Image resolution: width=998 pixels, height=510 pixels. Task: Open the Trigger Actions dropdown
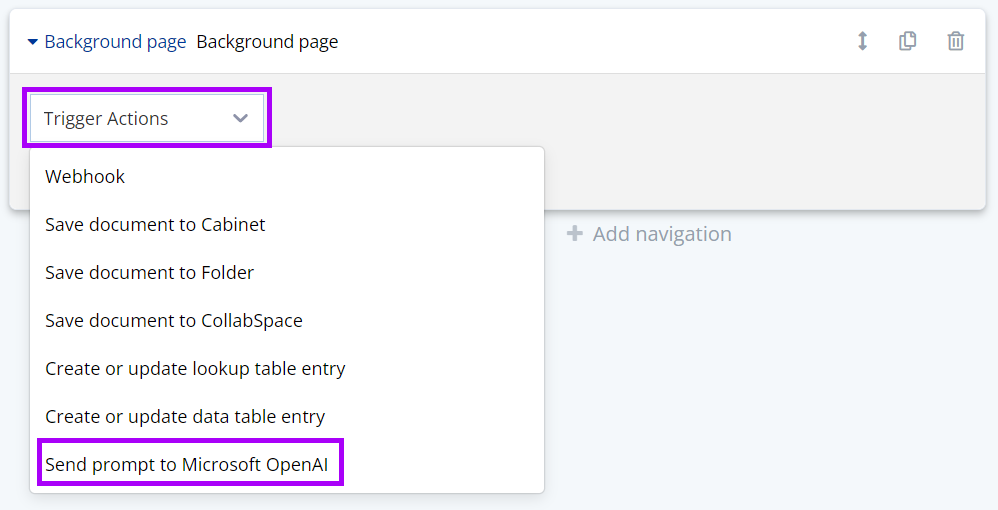pyautogui.click(x=146, y=118)
